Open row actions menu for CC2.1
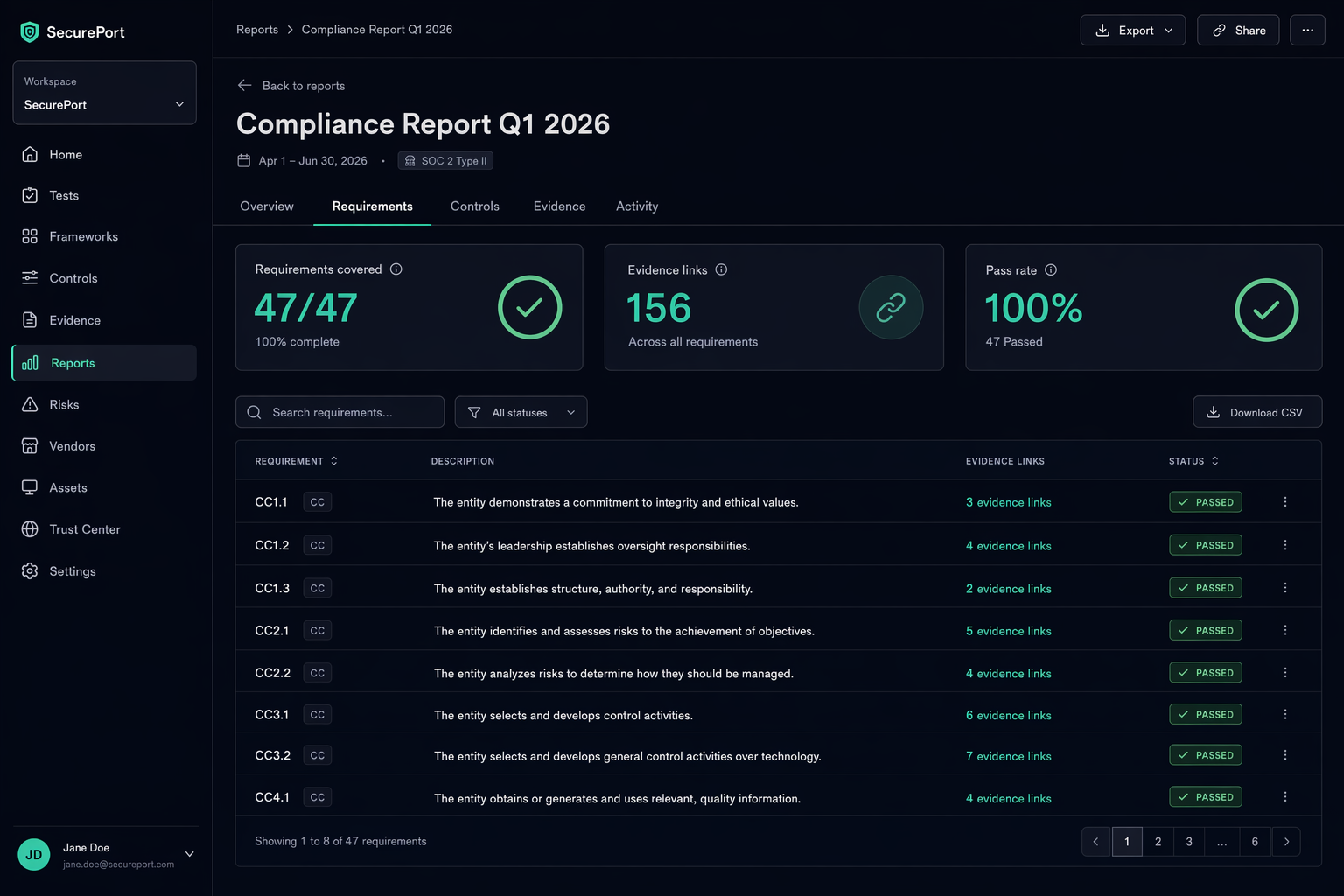Screen dimensions: 1344x896 pos(1285,630)
